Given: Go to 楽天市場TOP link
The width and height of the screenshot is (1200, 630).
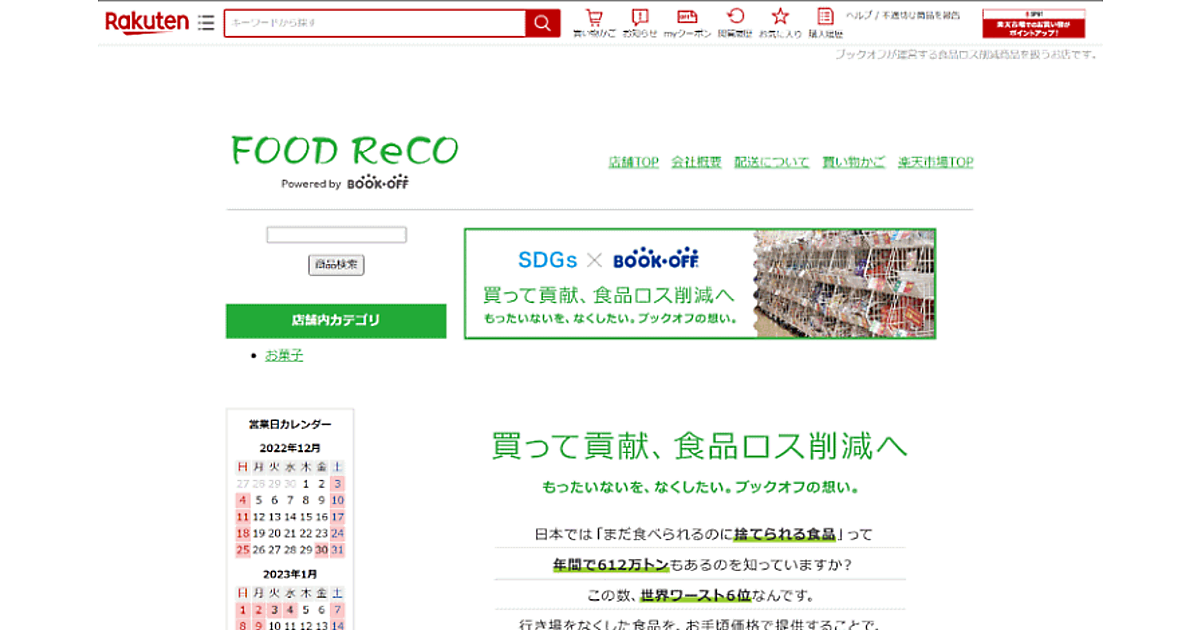Looking at the screenshot, I should (x=935, y=162).
